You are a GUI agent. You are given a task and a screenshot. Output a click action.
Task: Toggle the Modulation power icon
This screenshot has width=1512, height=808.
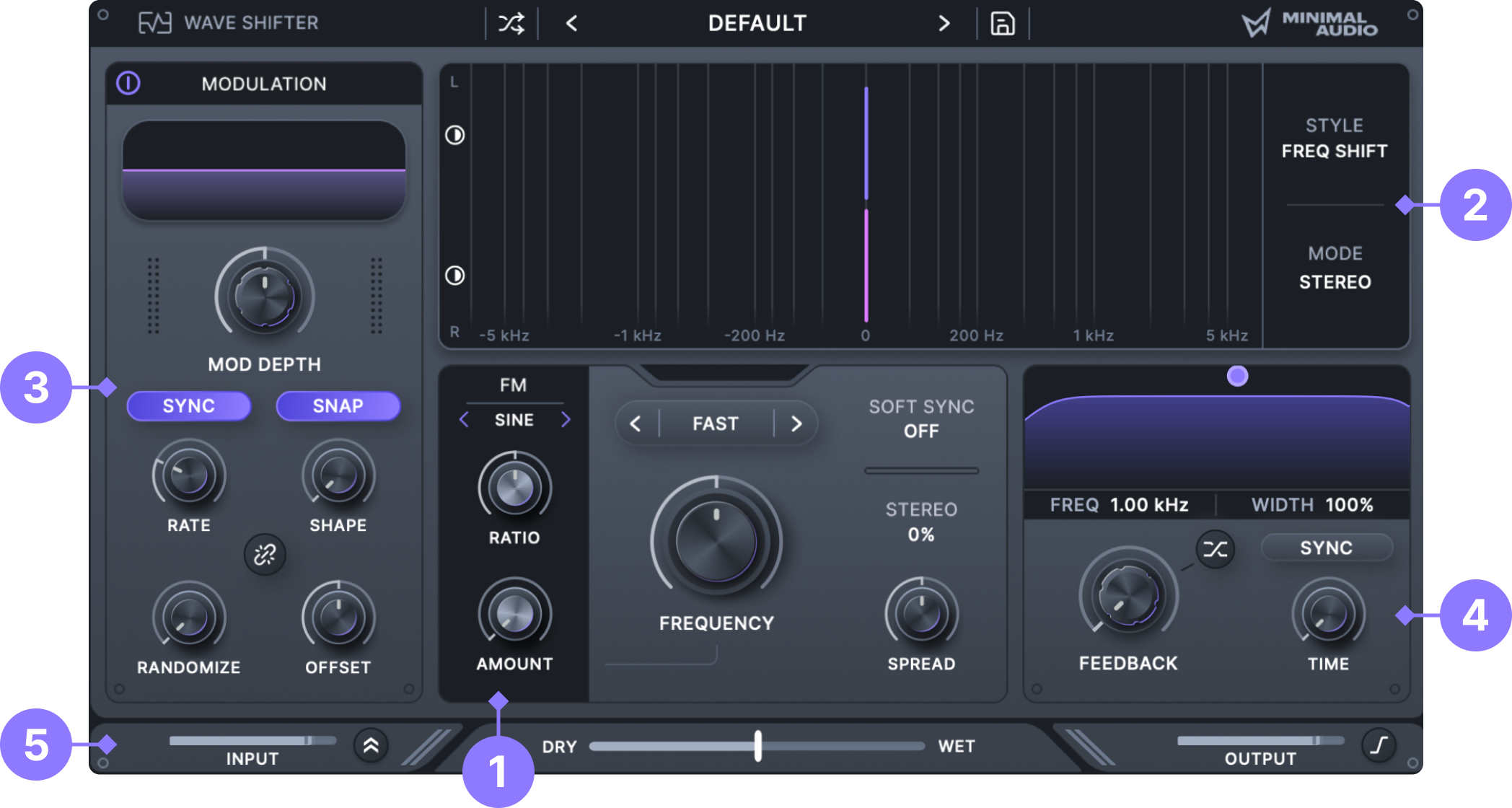pyautogui.click(x=128, y=84)
